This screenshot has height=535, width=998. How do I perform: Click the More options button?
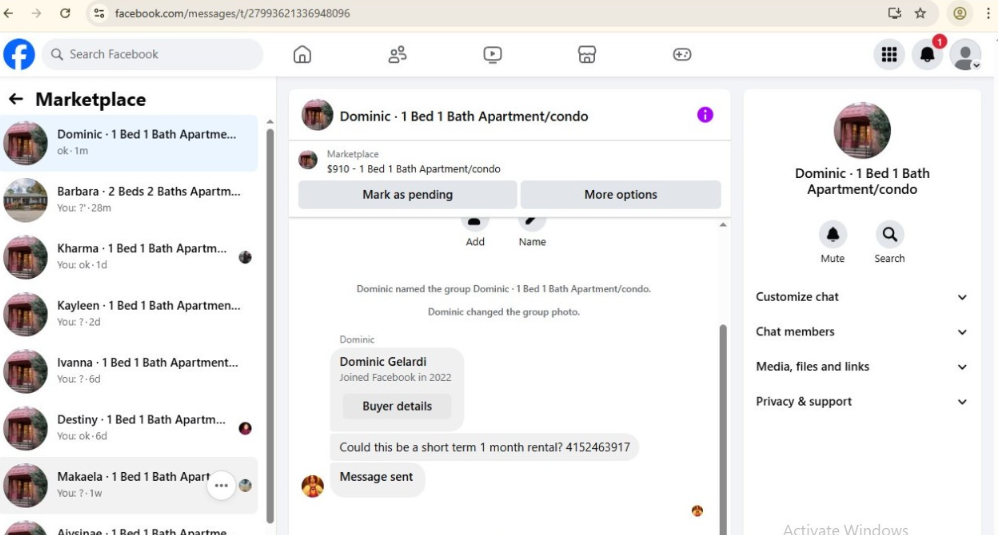point(621,195)
